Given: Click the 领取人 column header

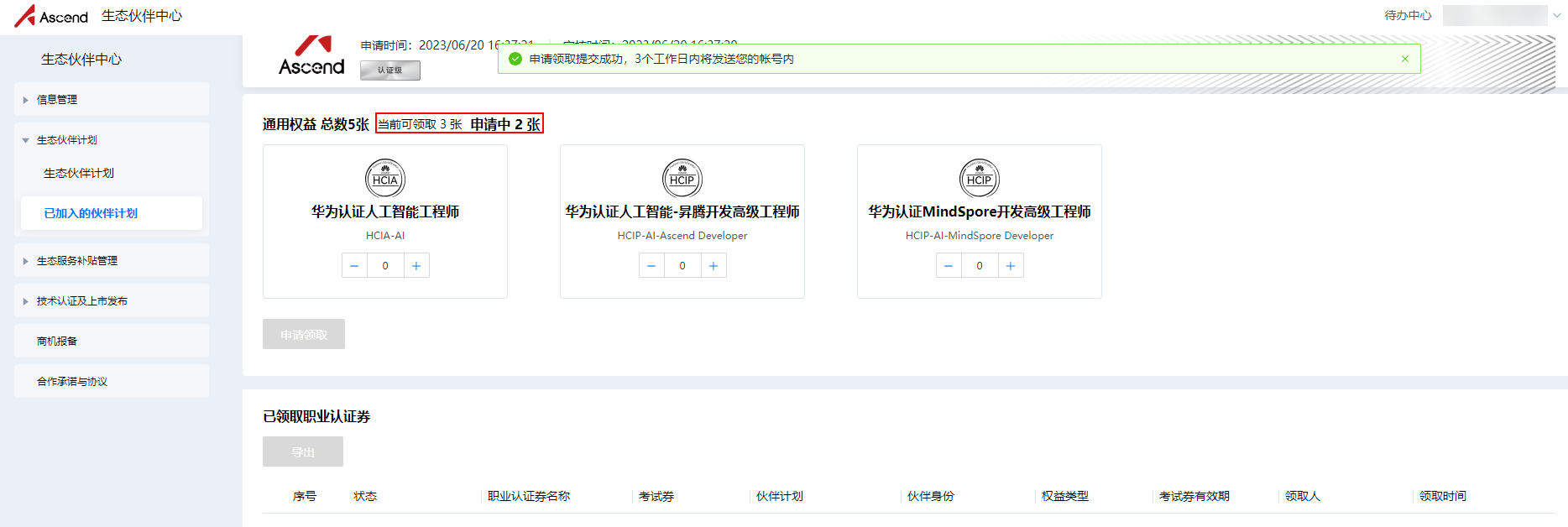Looking at the screenshot, I should point(1303,496).
